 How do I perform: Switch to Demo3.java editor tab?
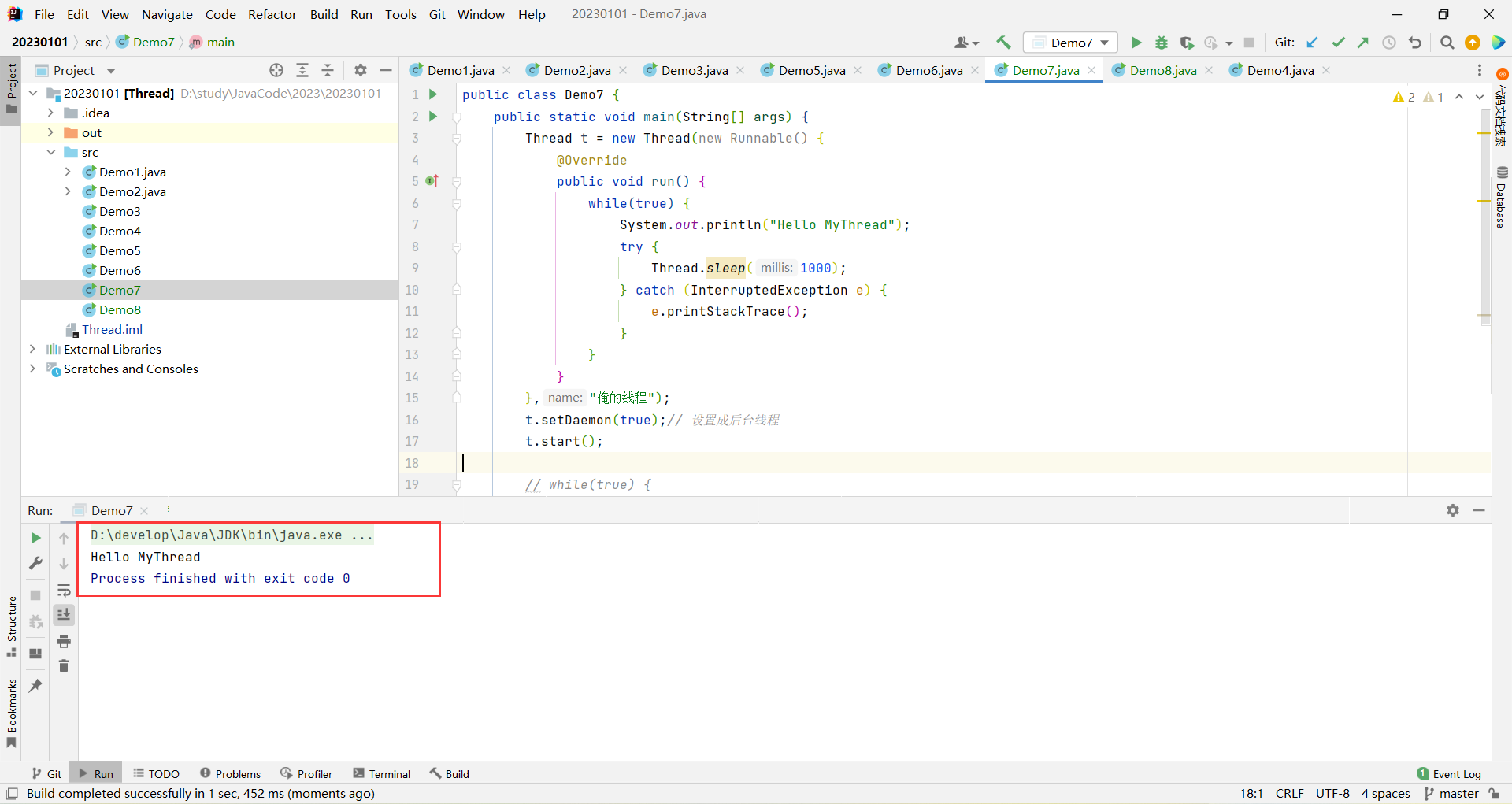click(x=694, y=70)
